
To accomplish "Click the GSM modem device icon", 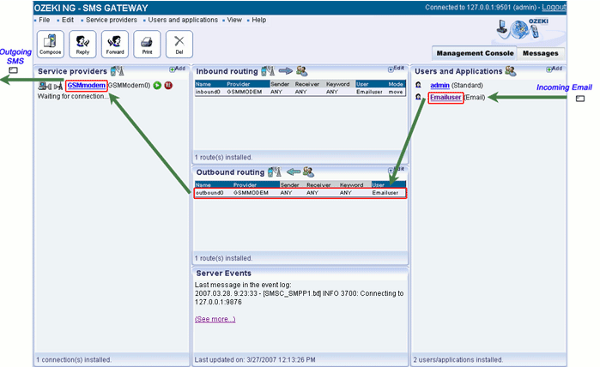I will pyautogui.click(x=50, y=86).
